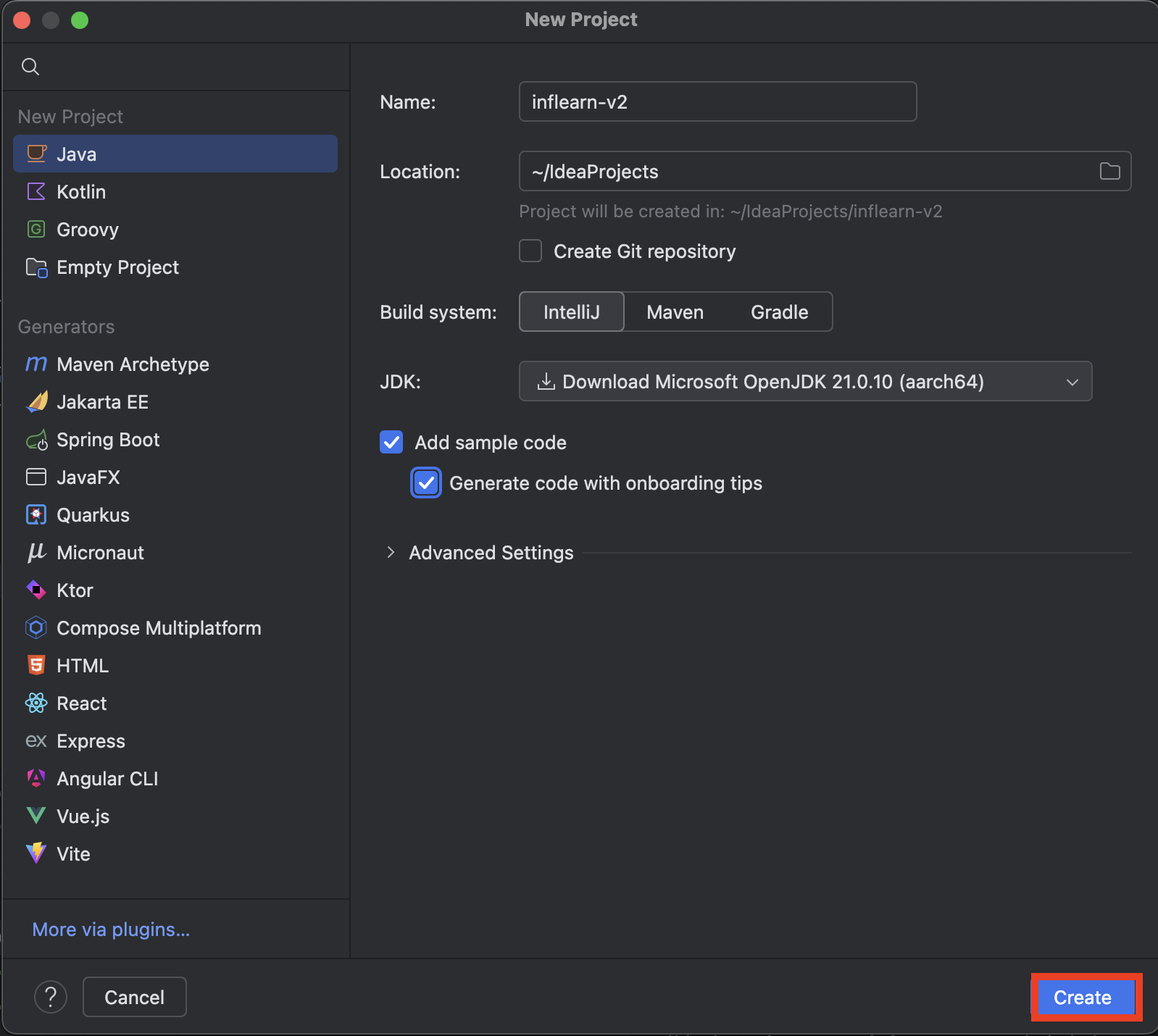Uncheck Generate code with onboarding tips
Image resolution: width=1158 pixels, height=1036 pixels.
coord(426,483)
